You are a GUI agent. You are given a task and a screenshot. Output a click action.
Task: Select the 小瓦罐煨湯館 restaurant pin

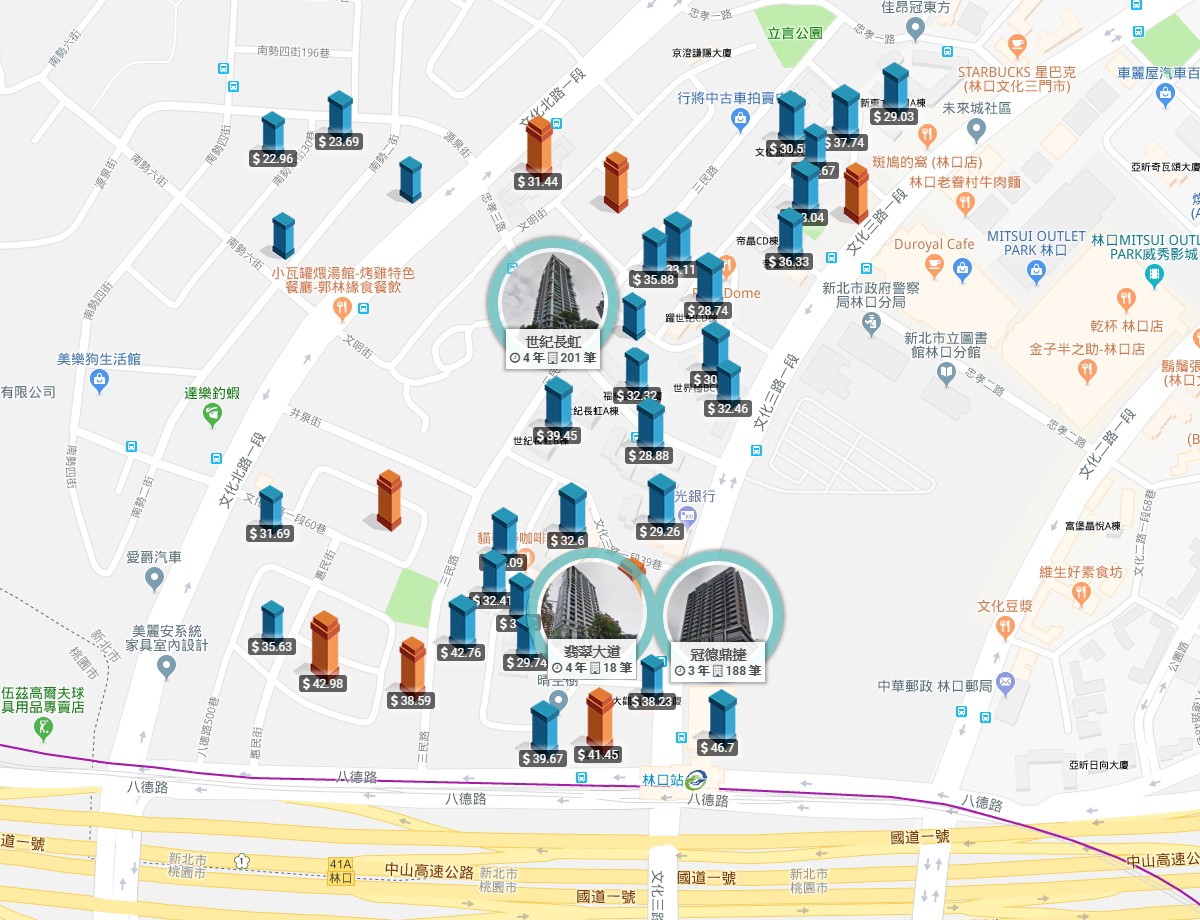coord(343,309)
